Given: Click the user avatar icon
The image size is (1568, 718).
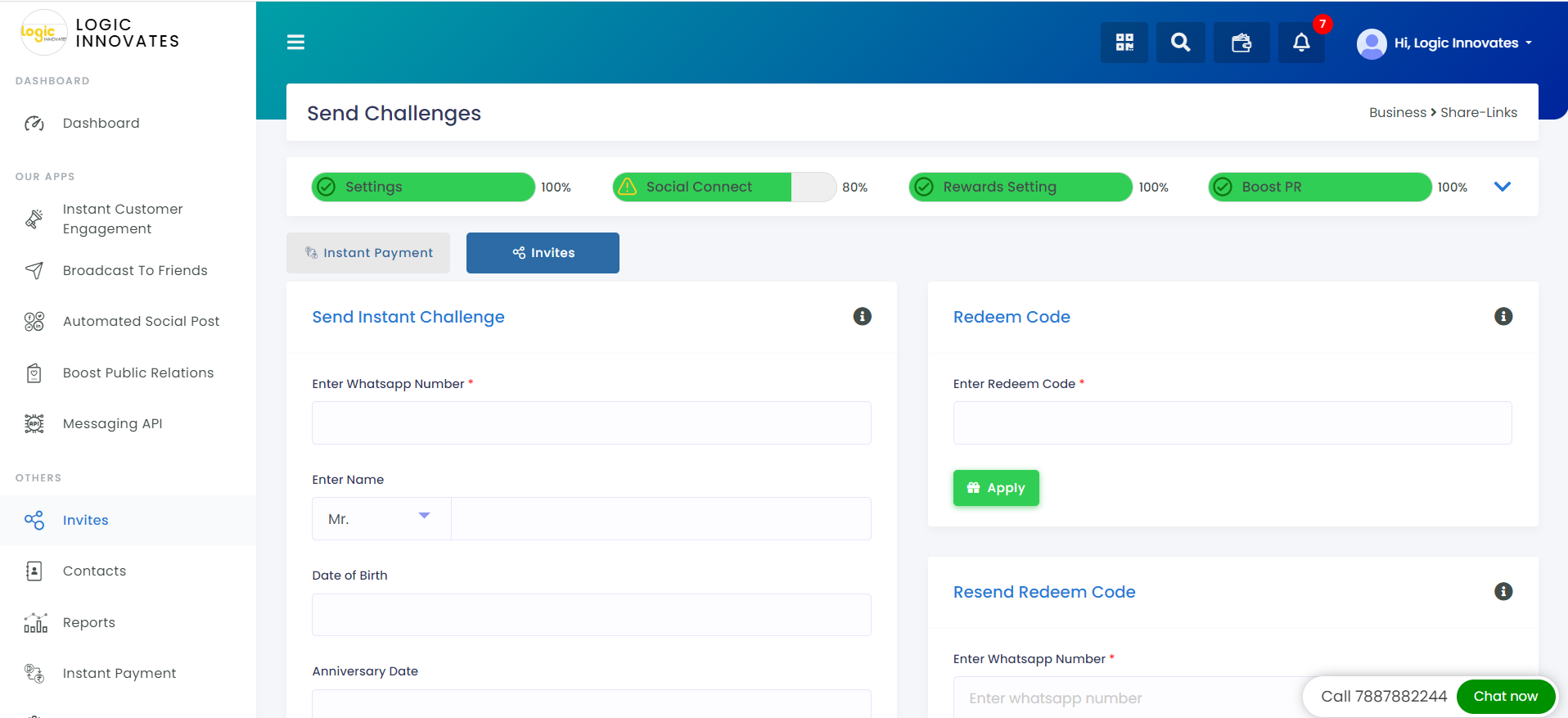Looking at the screenshot, I should [x=1372, y=43].
